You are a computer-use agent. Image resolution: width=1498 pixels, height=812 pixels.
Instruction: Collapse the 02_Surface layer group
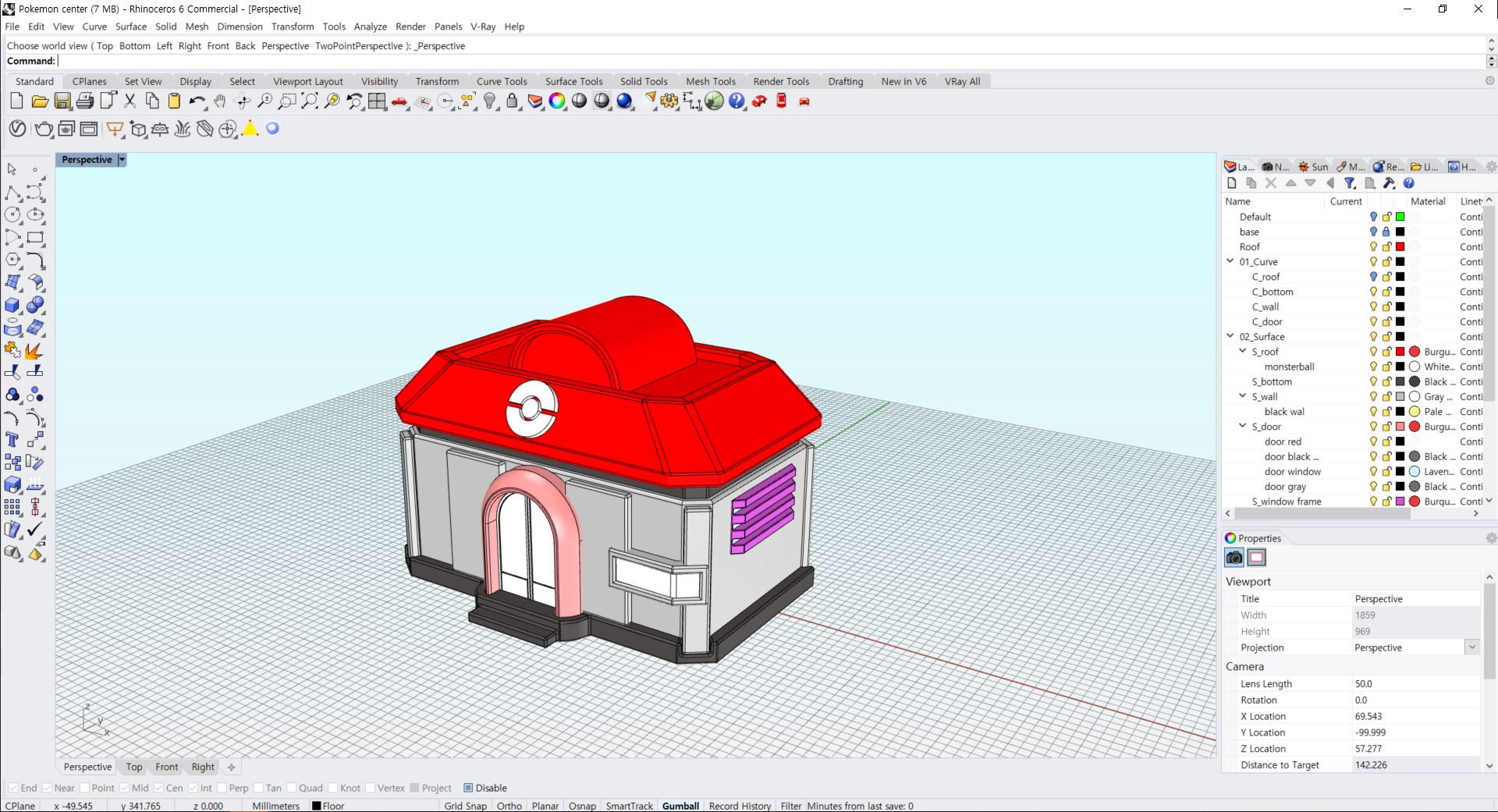click(x=1230, y=336)
